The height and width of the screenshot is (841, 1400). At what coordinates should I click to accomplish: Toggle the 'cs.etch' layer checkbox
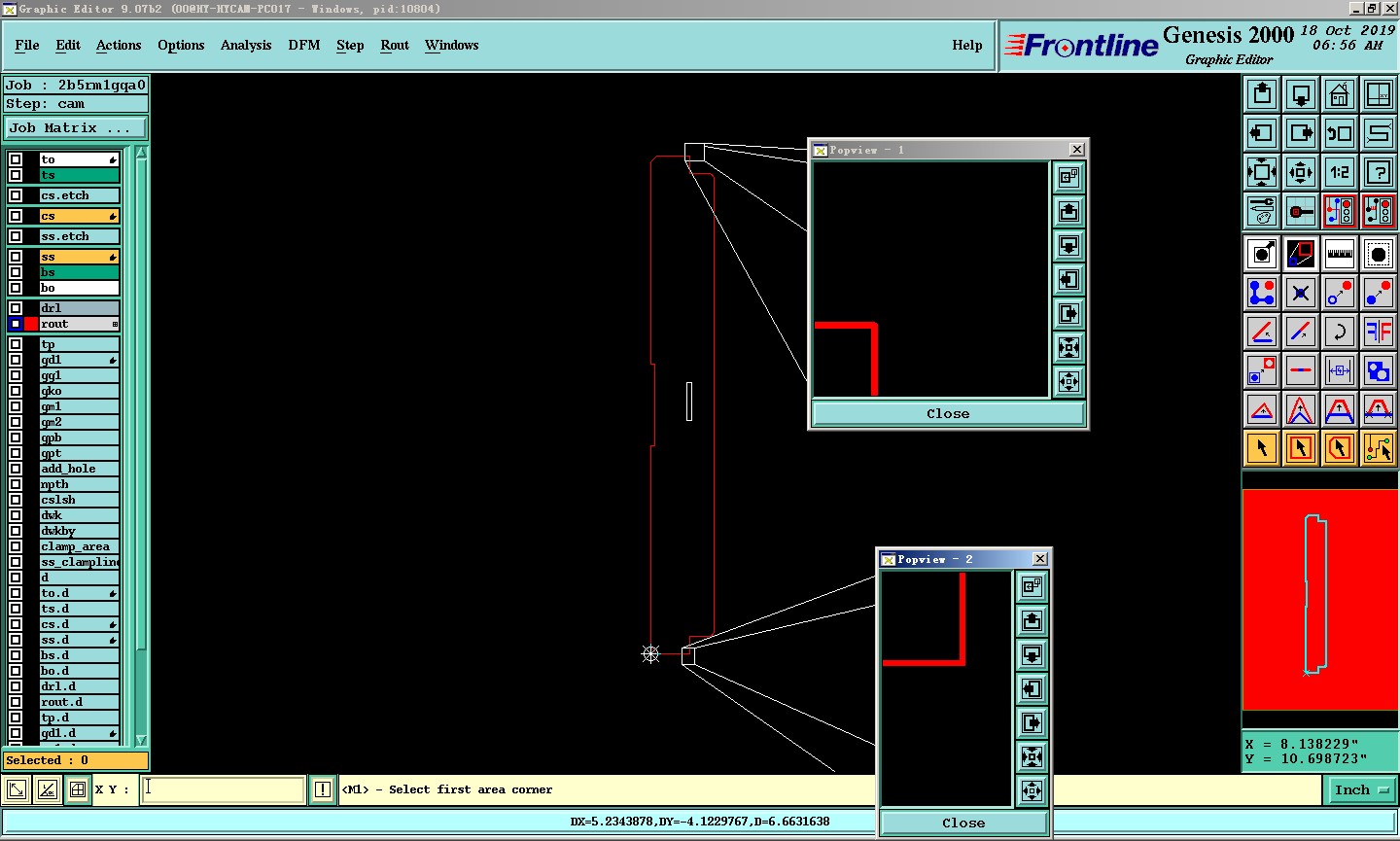pos(16,195)
